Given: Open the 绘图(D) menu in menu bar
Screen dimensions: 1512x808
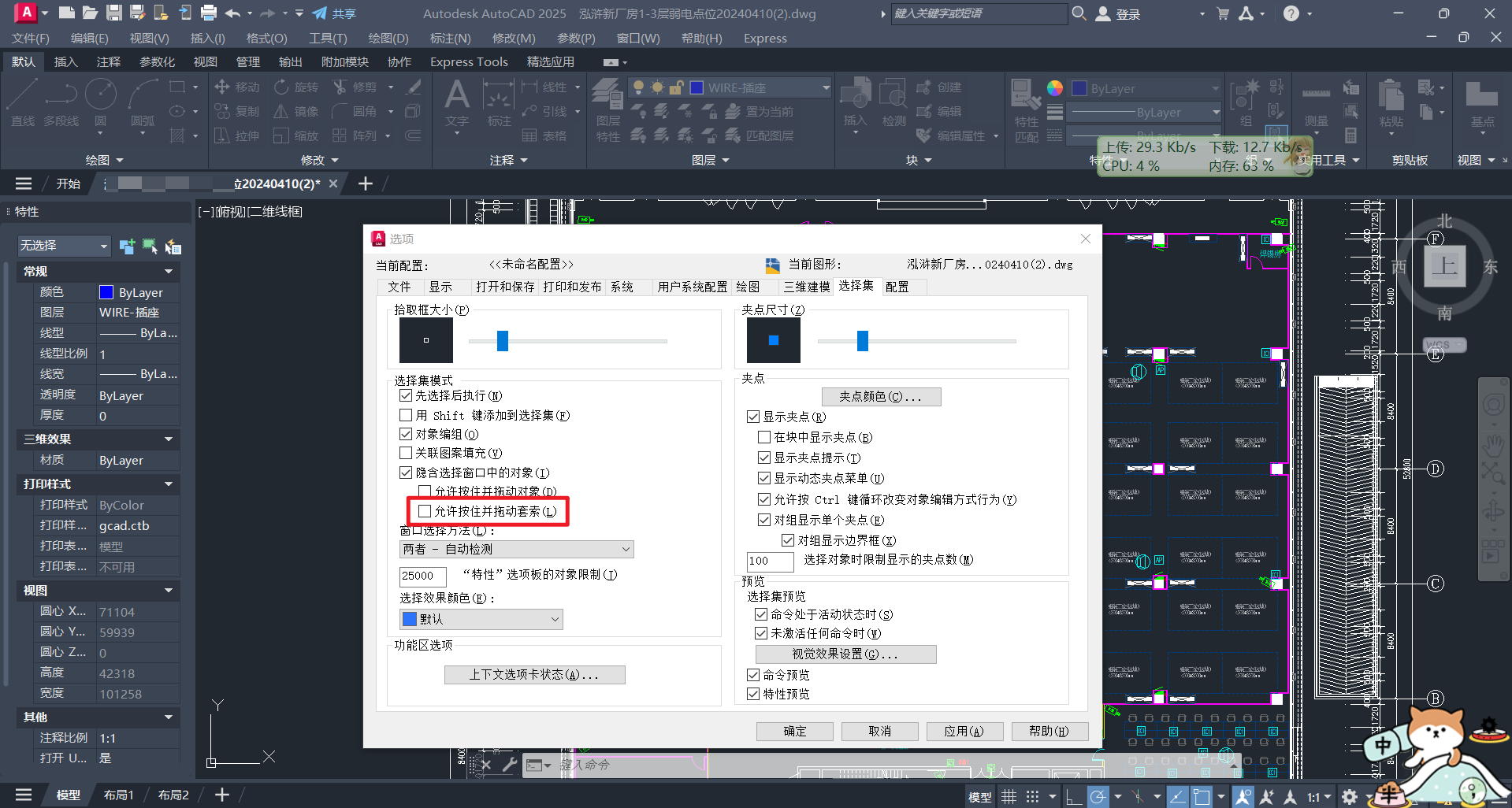Looking at the screenshot, I should [x=388, y=38].
